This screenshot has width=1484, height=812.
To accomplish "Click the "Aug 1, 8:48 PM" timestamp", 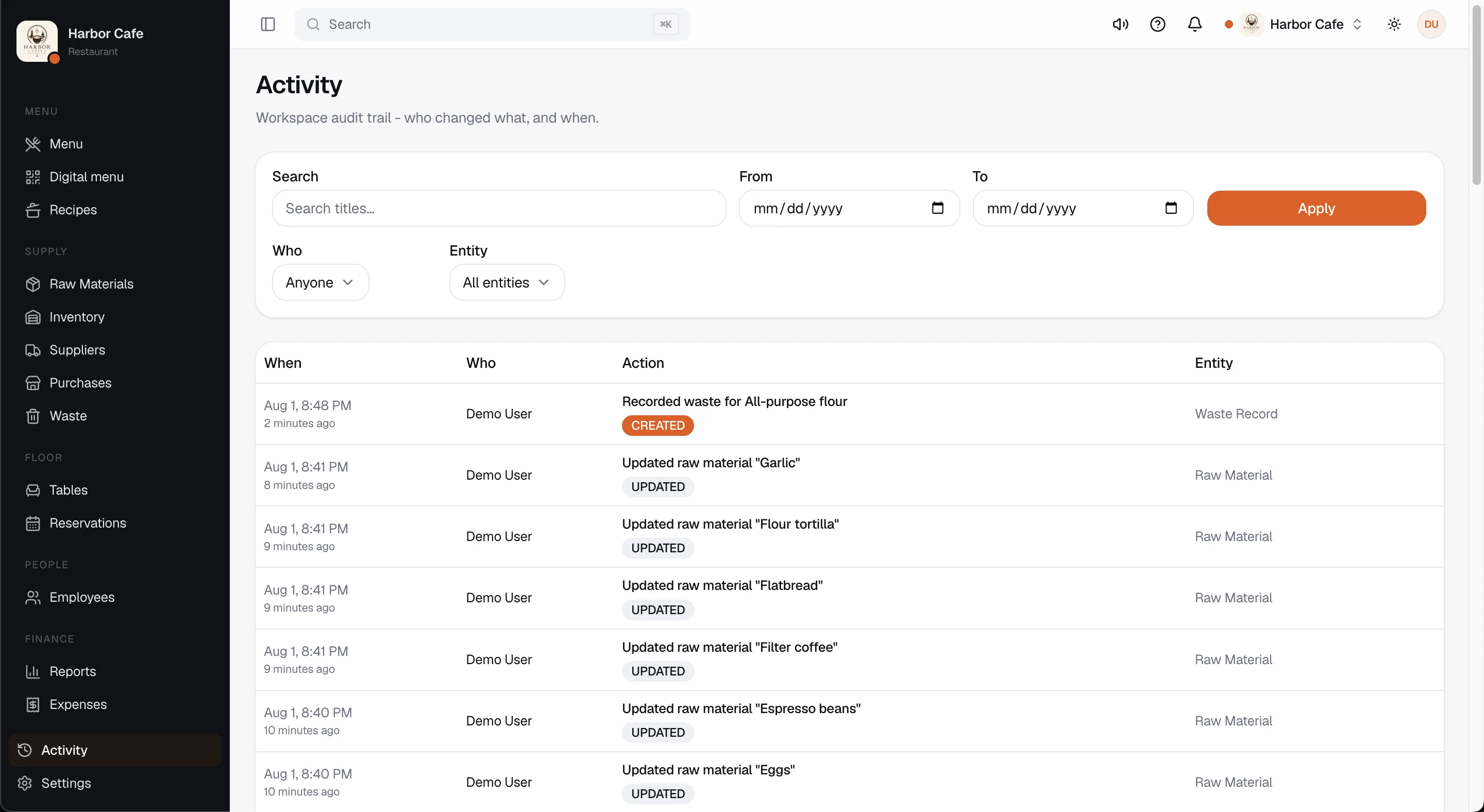I will pos(307,405).
